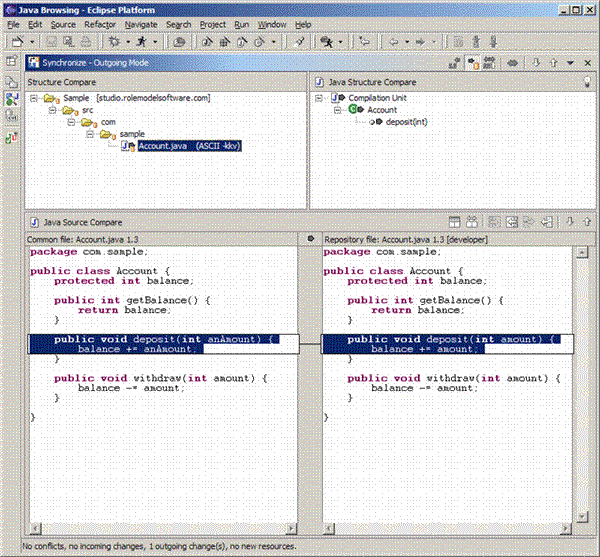600x557 pixels.
Task: Create a new Java project icon
Action: pos(207,42)
